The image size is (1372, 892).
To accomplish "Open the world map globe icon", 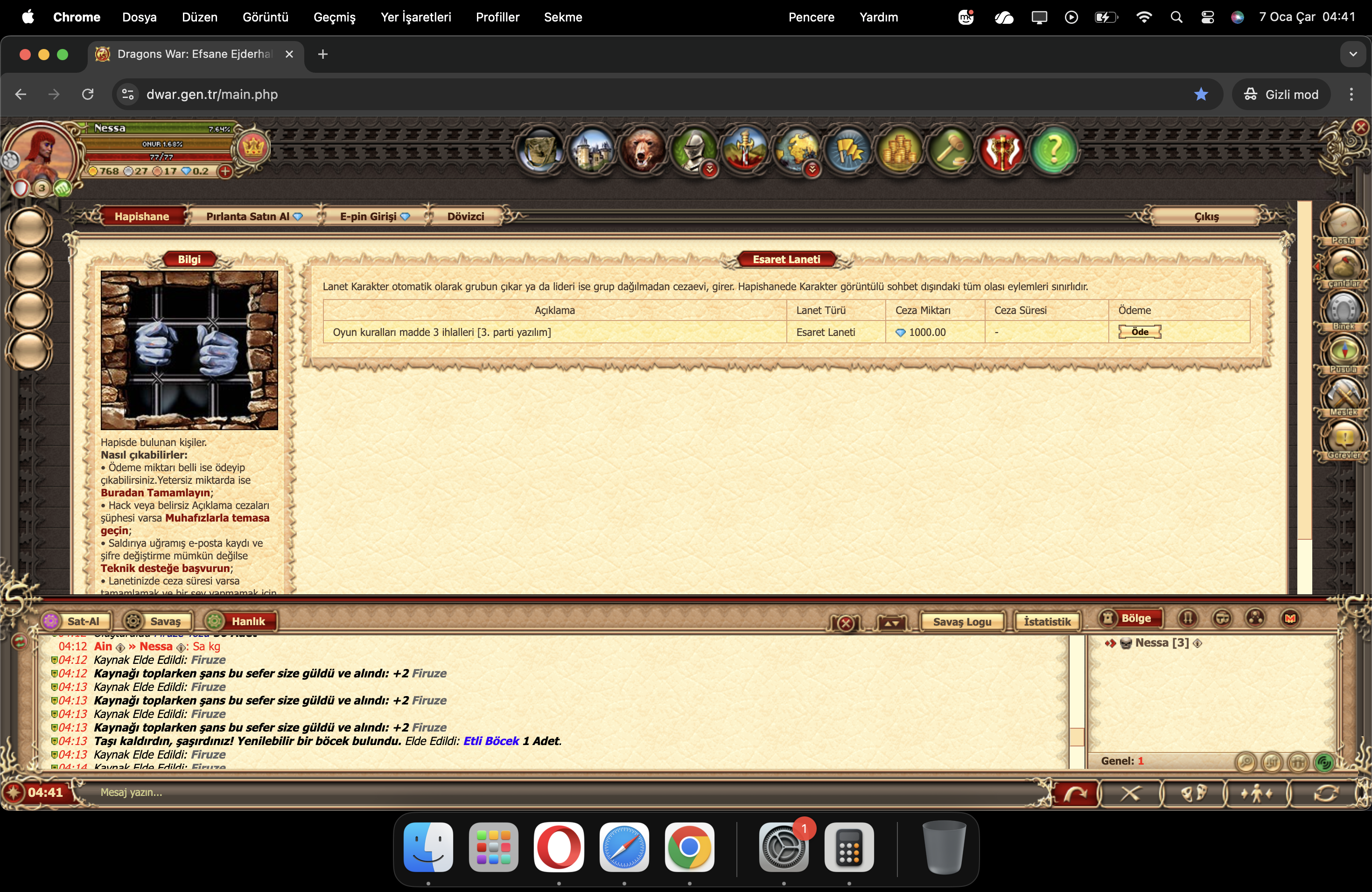I will [x=797, y=150].
